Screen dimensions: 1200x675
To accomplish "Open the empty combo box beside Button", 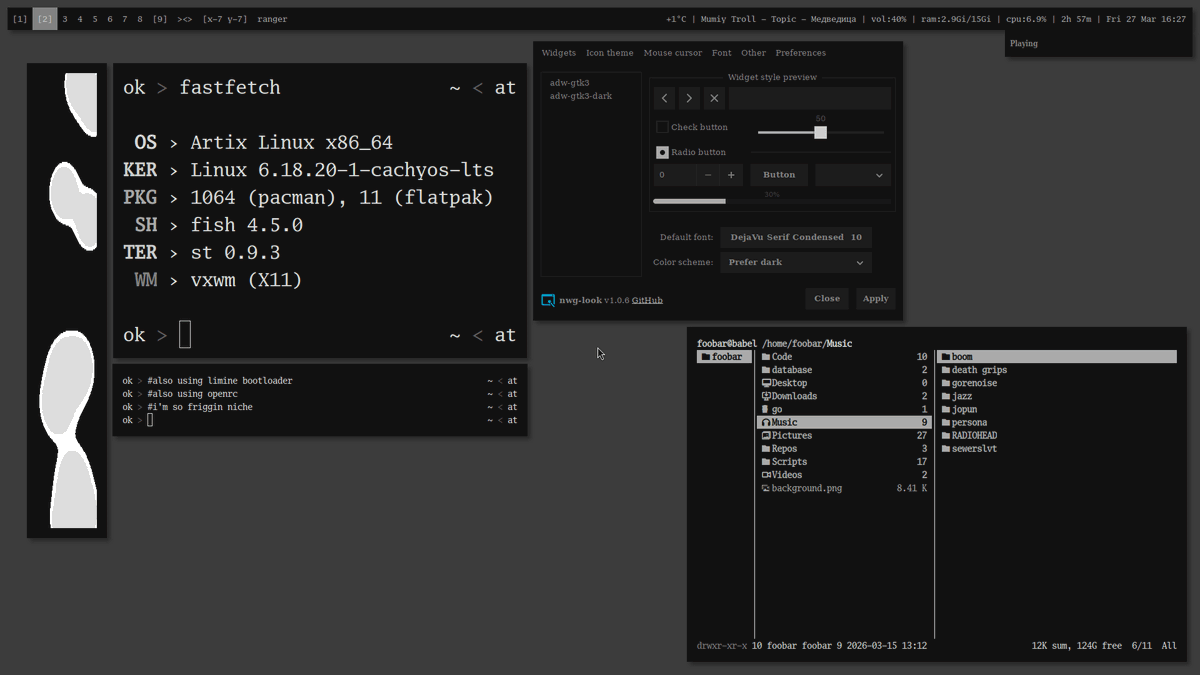I will [x=853, y=175].
